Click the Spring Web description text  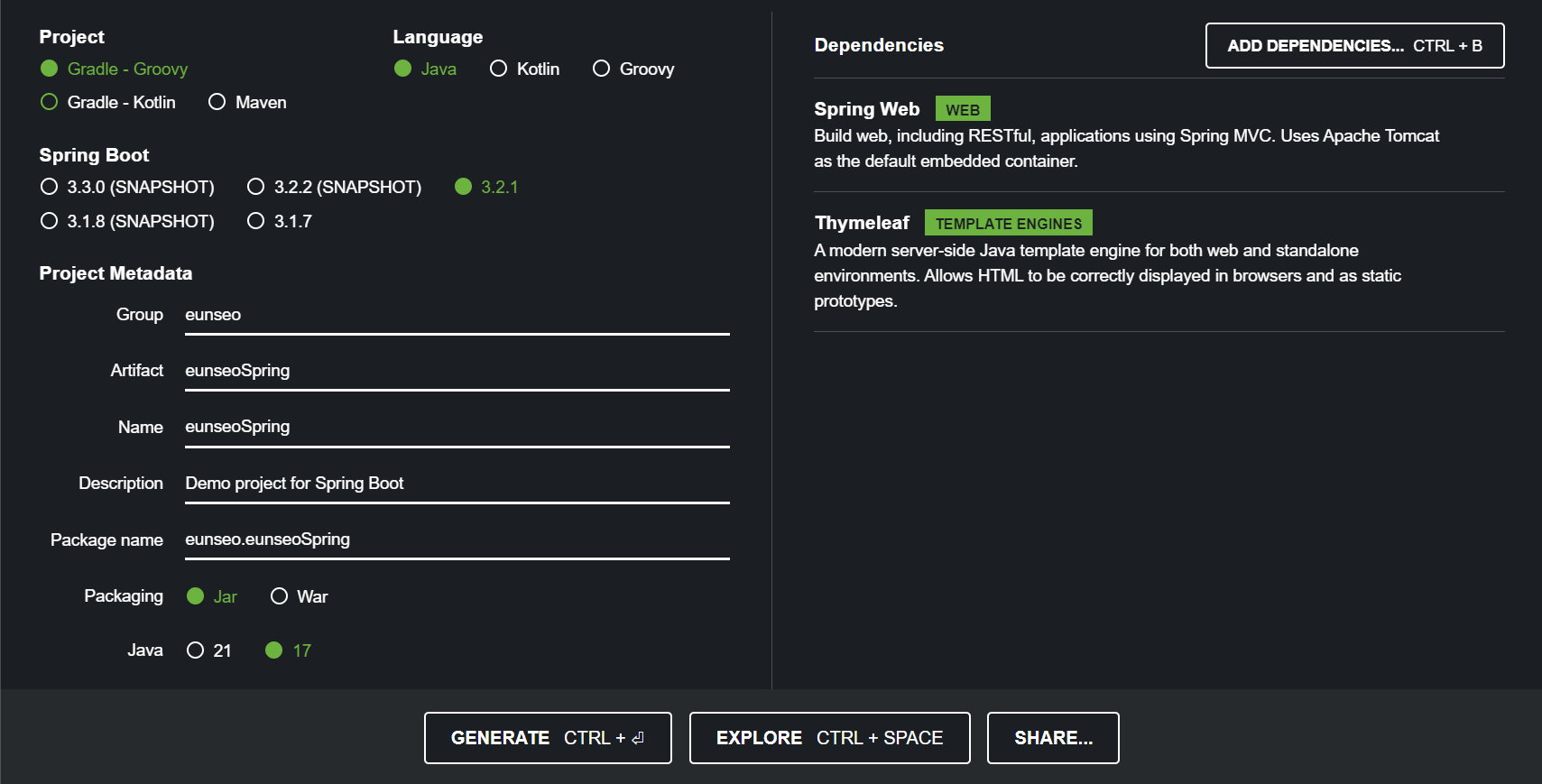point(1126,148)
